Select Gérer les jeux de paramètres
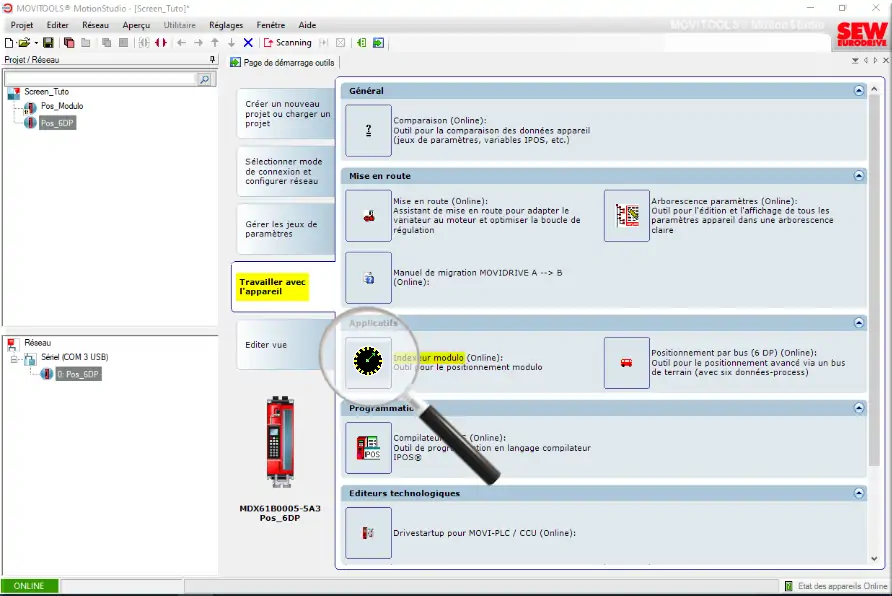The width and height of the screenshot is (892, 596). click(x=287, y=229)
